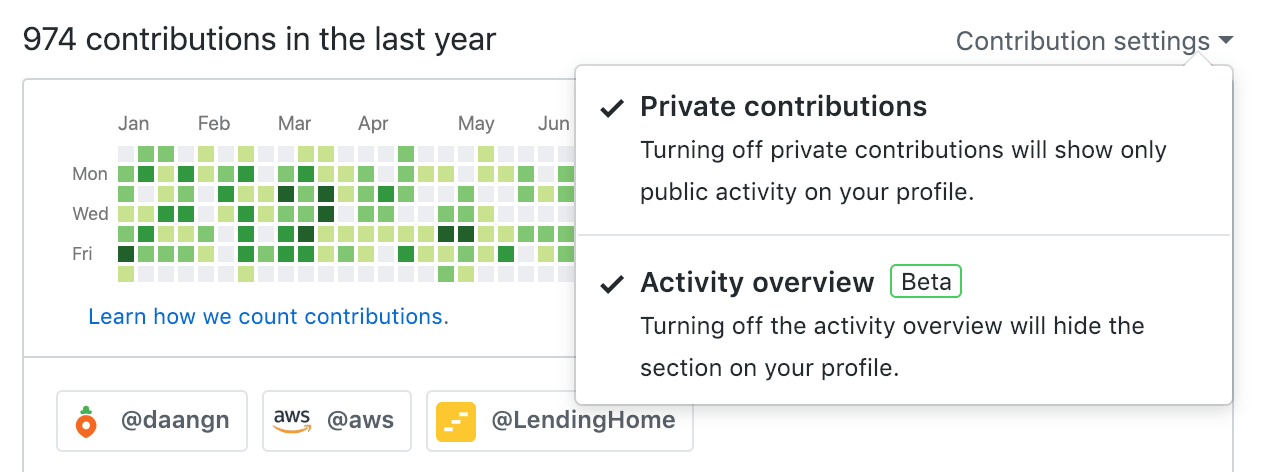
Task: Open Learn how we count contributions link
Action: (x=268, y=317)
